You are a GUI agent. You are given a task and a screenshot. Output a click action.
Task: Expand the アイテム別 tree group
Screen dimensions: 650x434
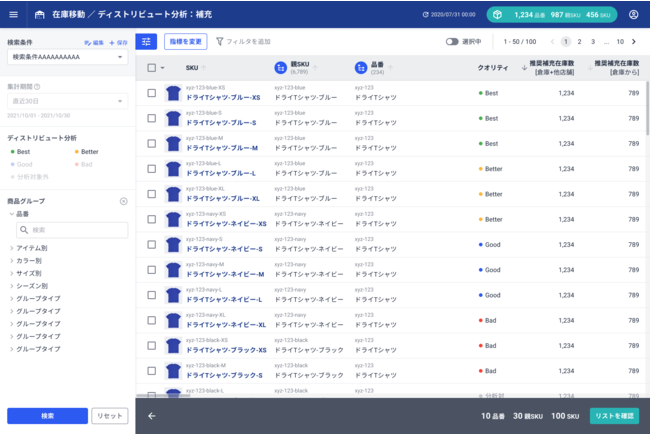point(11,246)
